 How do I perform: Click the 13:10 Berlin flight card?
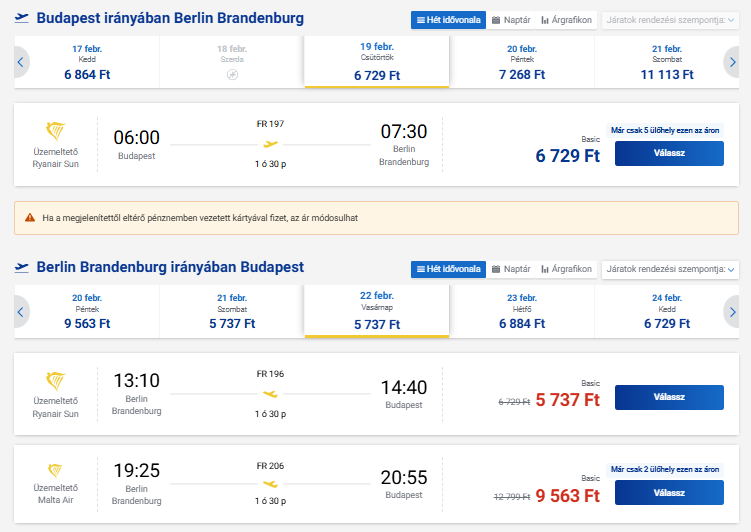pyautogui.click(x=300, y=393)
